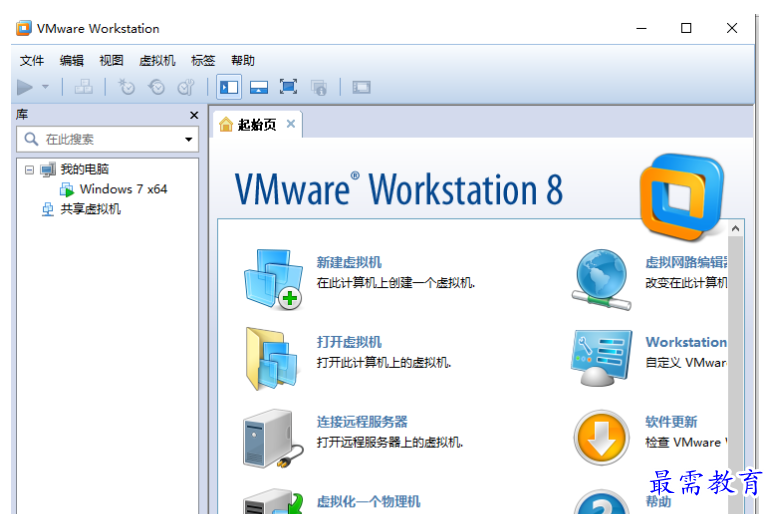Click the 新建虚拟机 link
Viewport: 771px width, 514px height.
(x=349, y=262)
